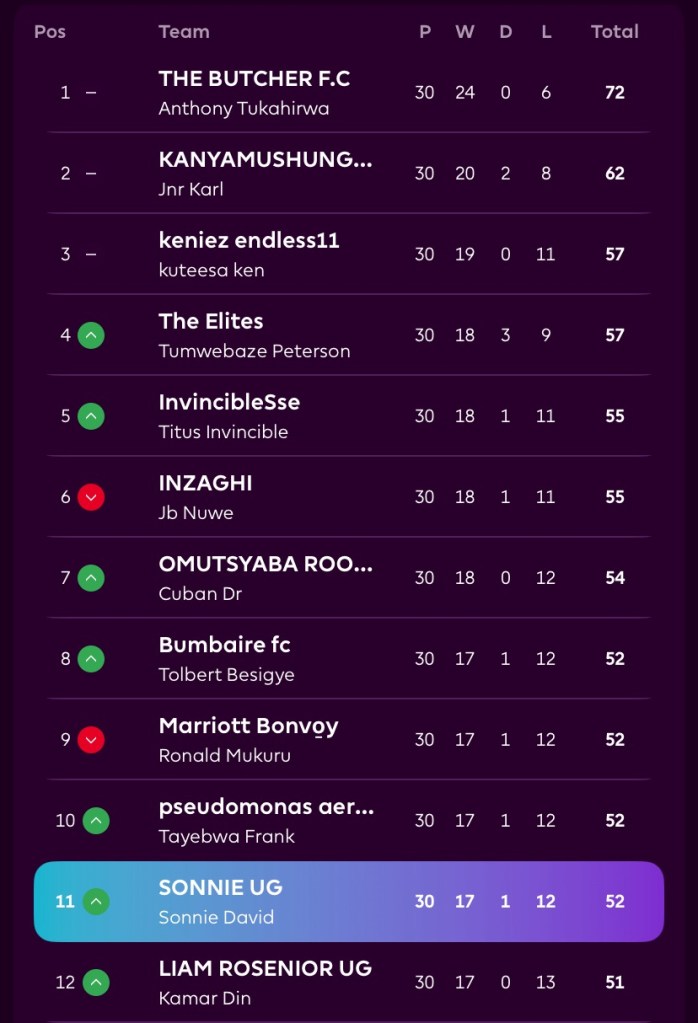The height and width of the screenshot is (1023, 698).
Task: Click green up arrow beside Bumbaire fc
Action: (x=91, y=659)
